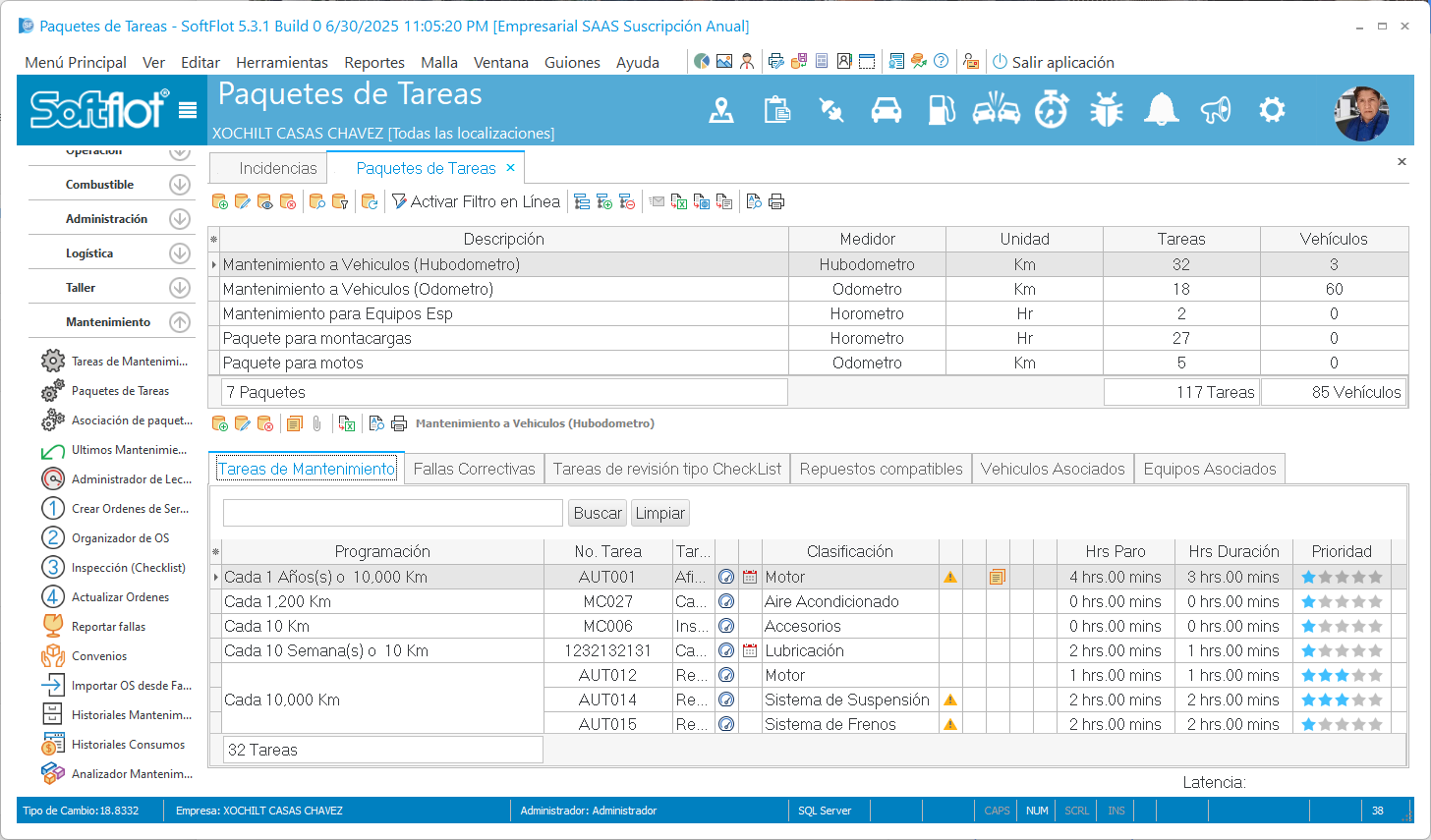Click the stopwatch icon in header
The width and height of the screenshot is (1431, 840).
[1052, 110]
